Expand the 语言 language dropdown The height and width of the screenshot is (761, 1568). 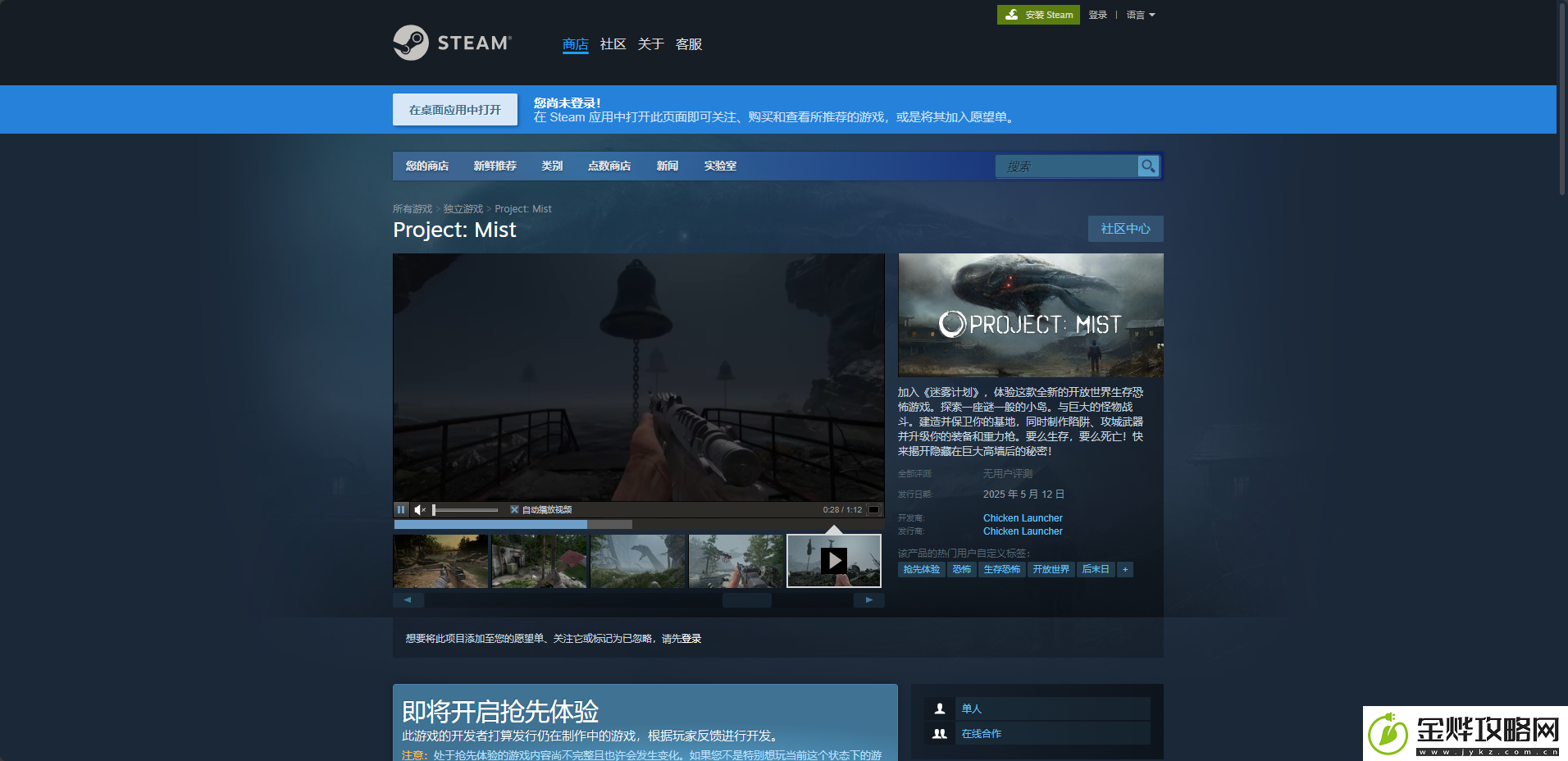pyautogui.click(x=1140, y=15)
